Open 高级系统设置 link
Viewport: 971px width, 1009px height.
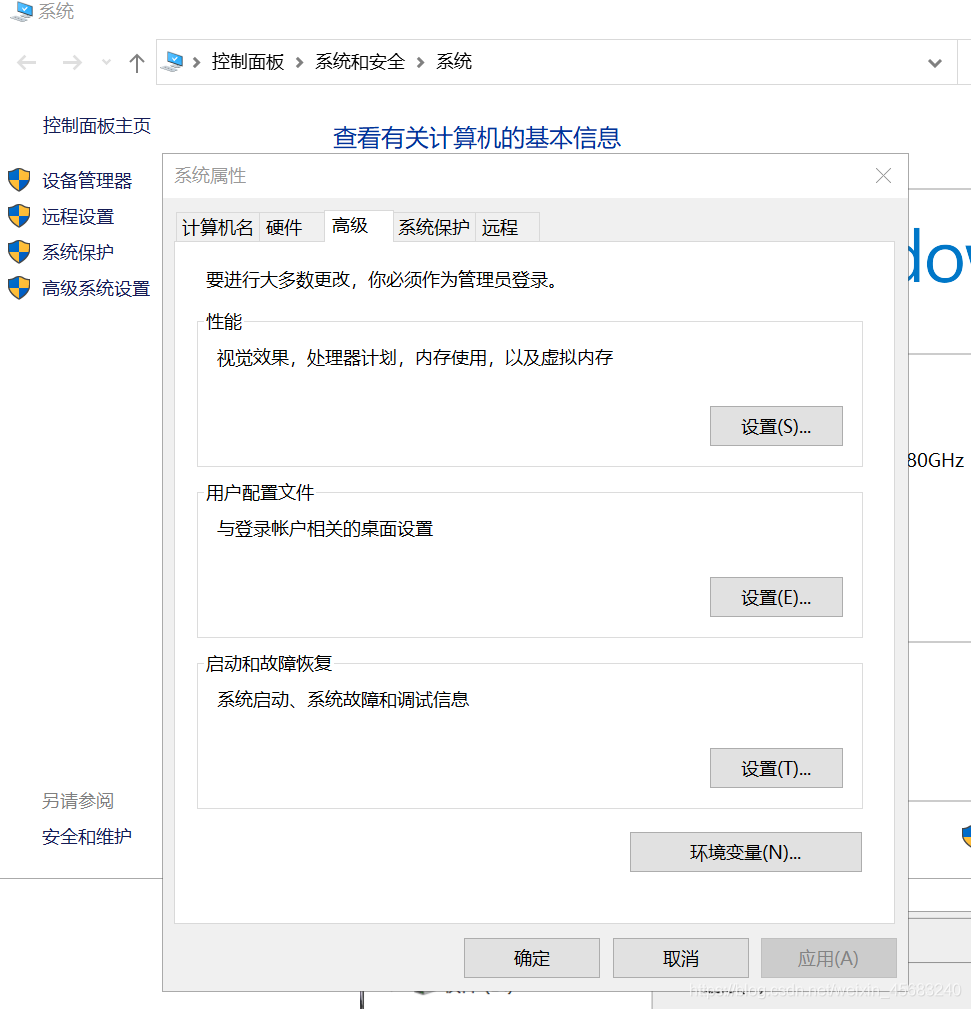click(x=96, y=288)
